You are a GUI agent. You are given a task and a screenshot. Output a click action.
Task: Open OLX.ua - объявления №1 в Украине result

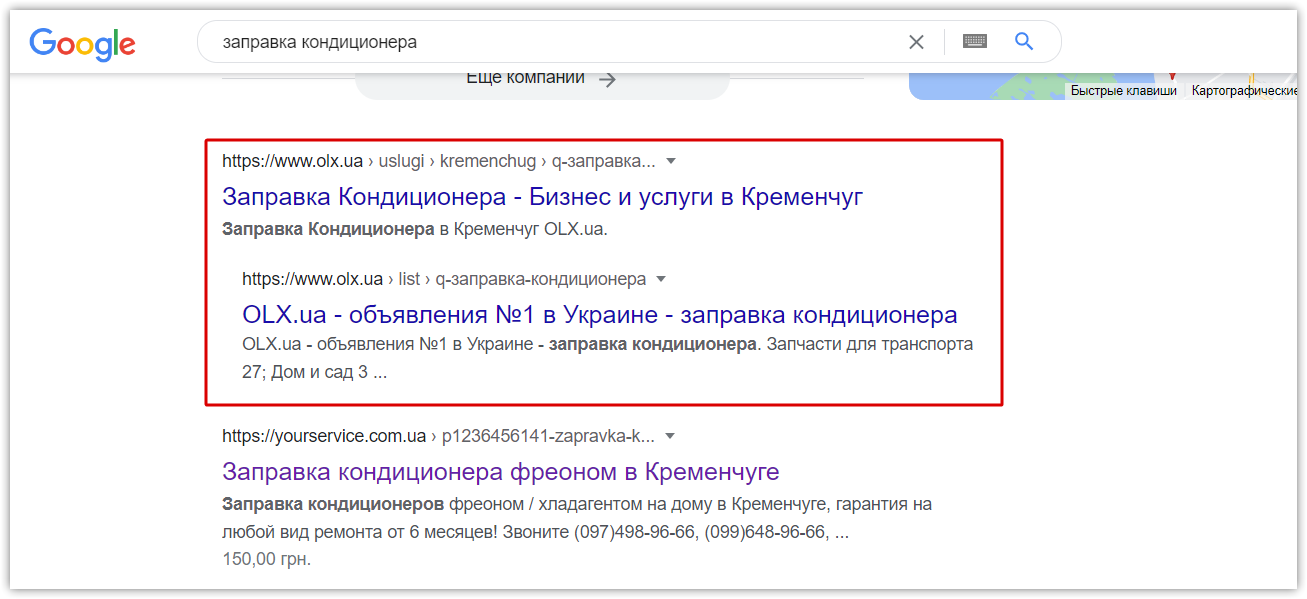coord(600,314)
